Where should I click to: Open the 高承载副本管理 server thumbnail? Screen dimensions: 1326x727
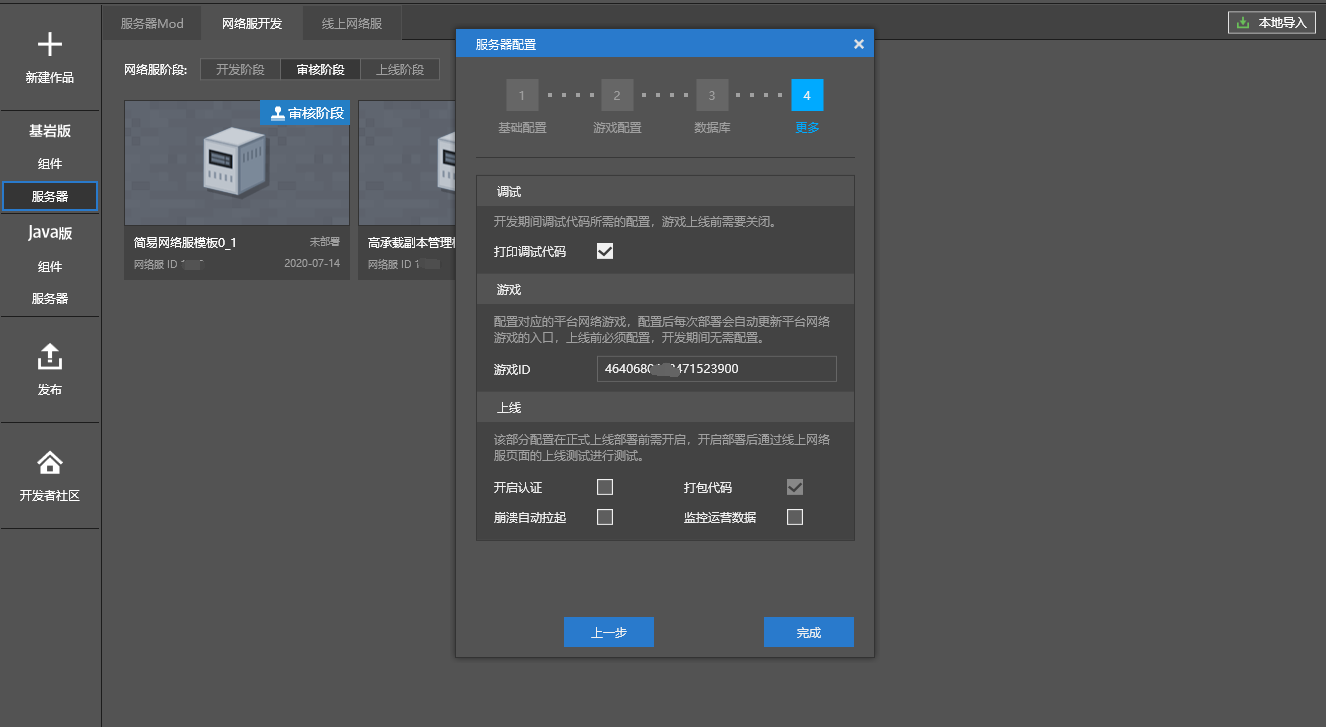(407, 163)
